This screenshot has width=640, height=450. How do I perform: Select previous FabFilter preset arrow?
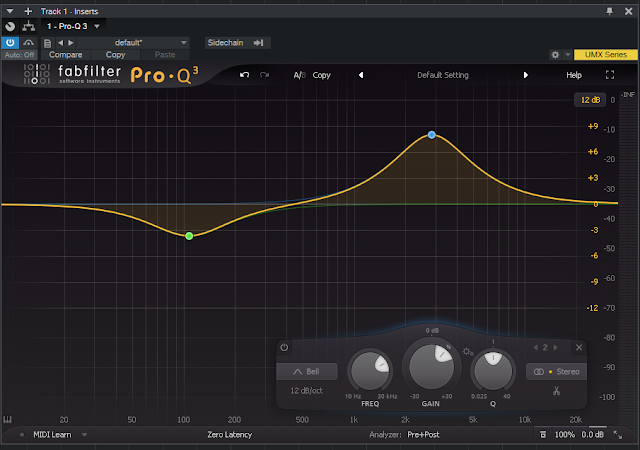[361, 75]
